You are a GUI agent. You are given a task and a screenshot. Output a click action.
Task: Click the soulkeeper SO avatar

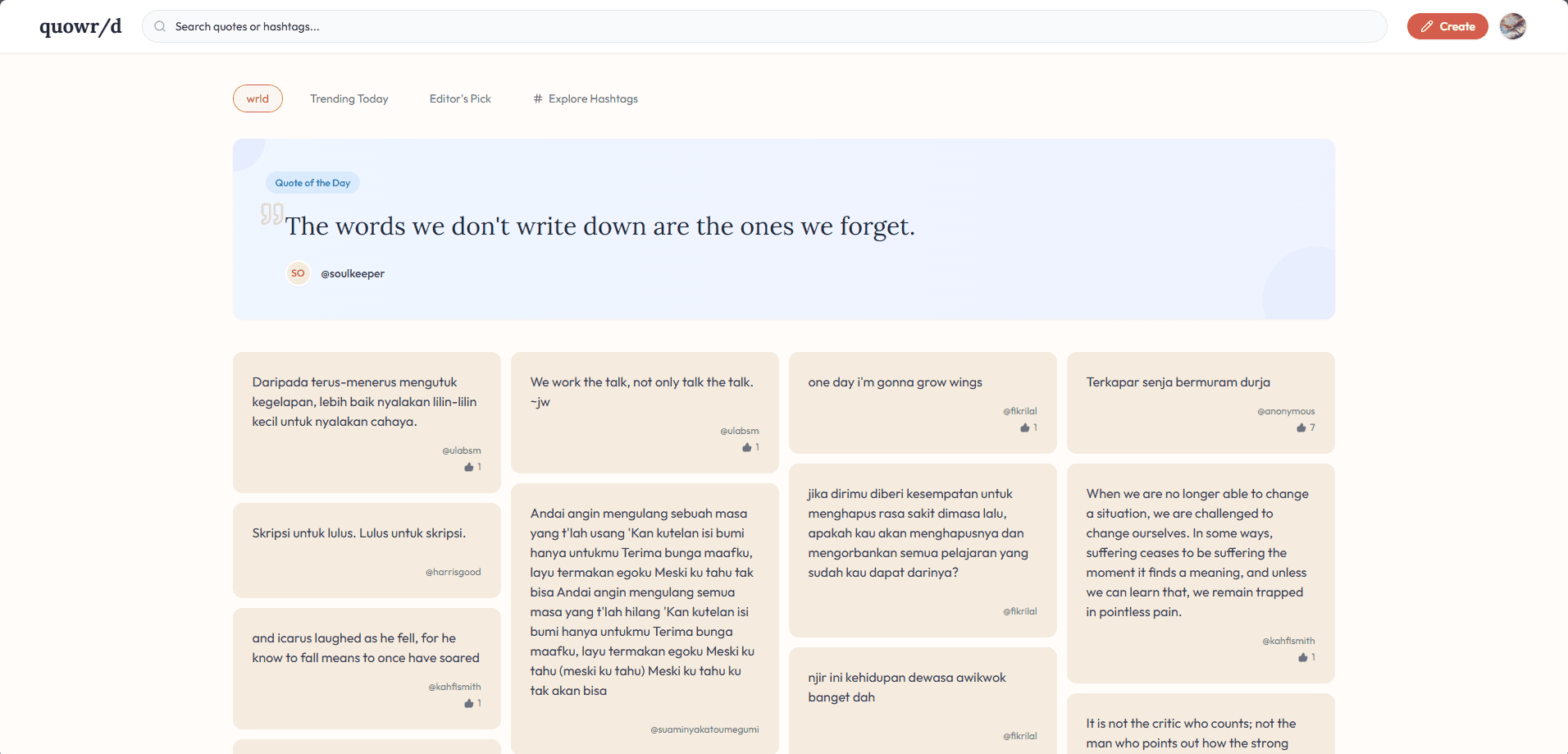click(298, 273)
